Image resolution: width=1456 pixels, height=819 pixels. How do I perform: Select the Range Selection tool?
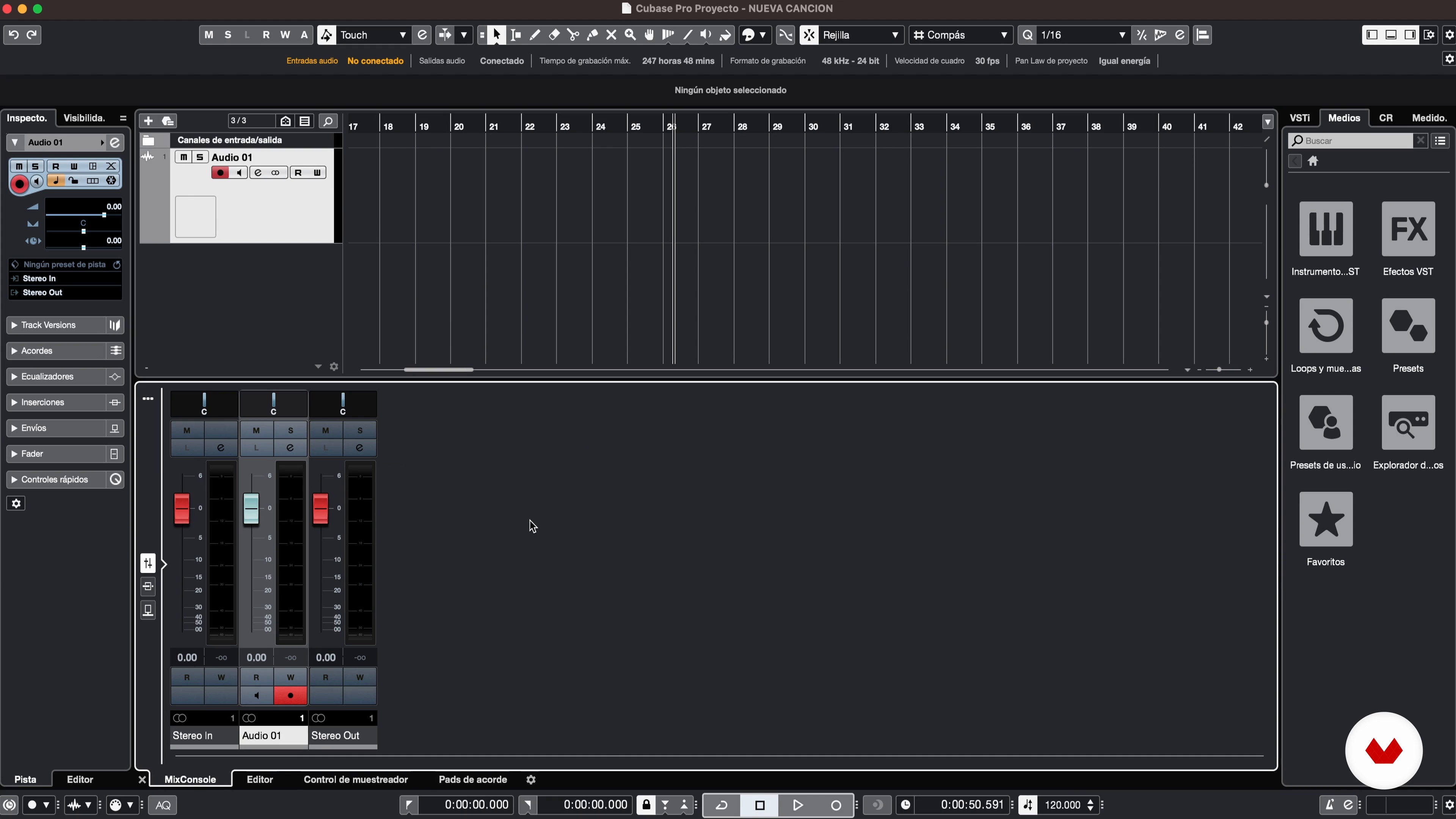[x=516, y=35]
